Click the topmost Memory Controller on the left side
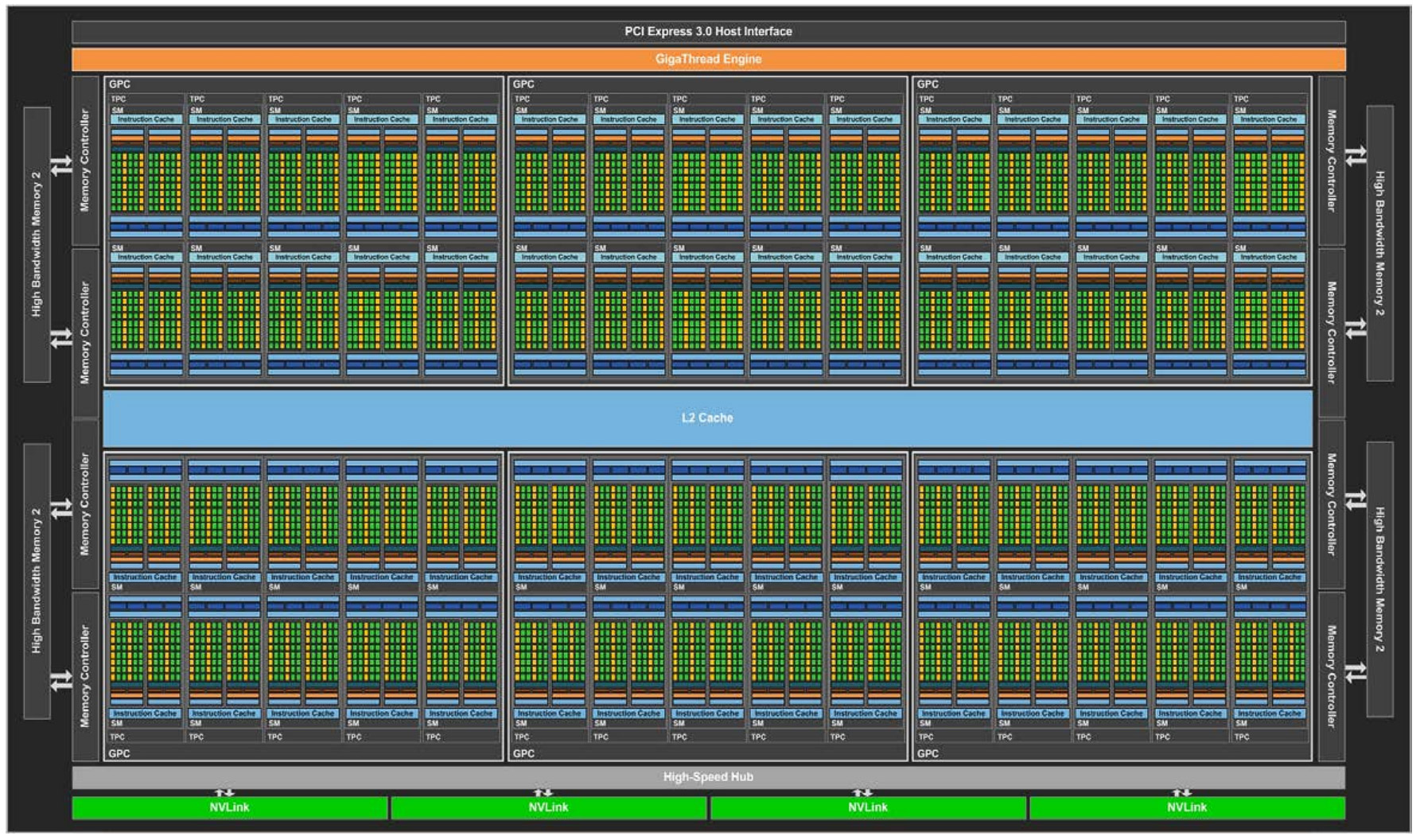 85,161
